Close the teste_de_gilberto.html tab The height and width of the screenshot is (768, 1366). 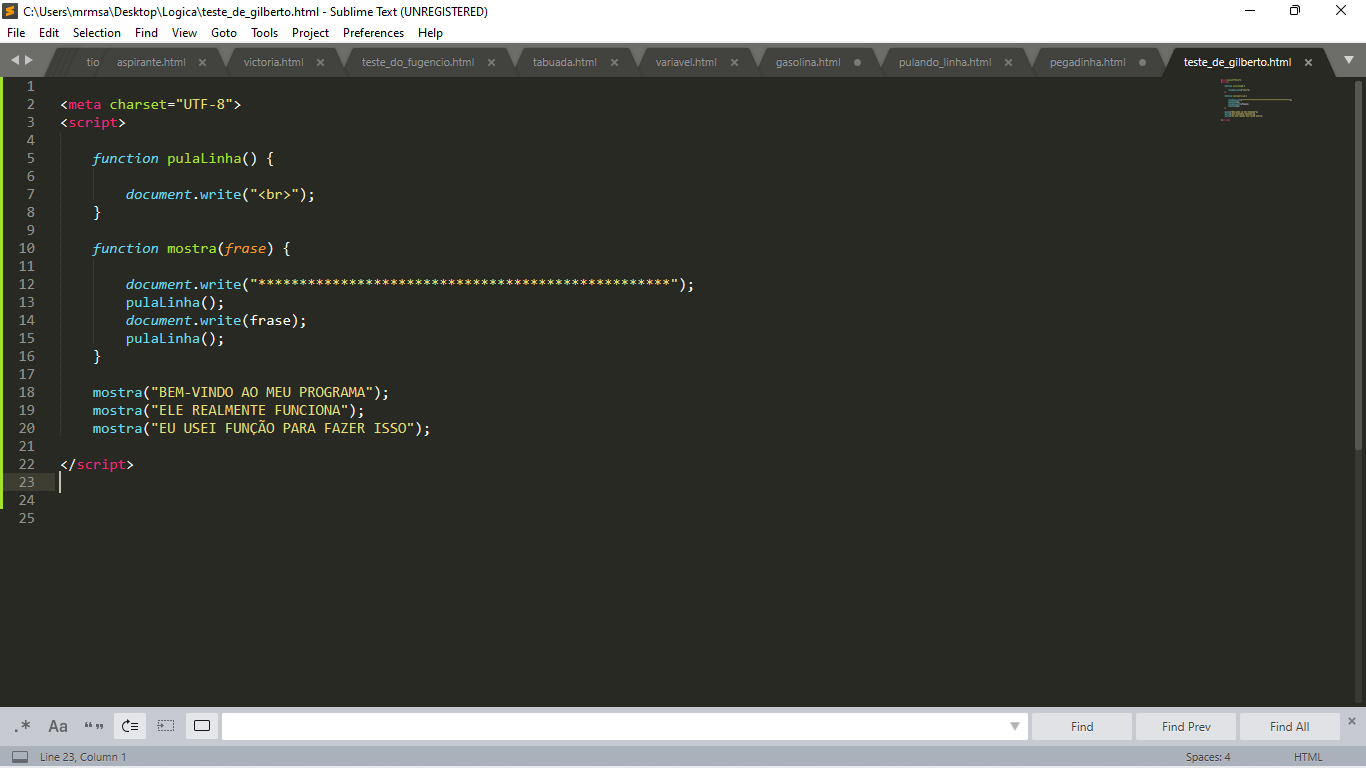tap(1308, 62)
